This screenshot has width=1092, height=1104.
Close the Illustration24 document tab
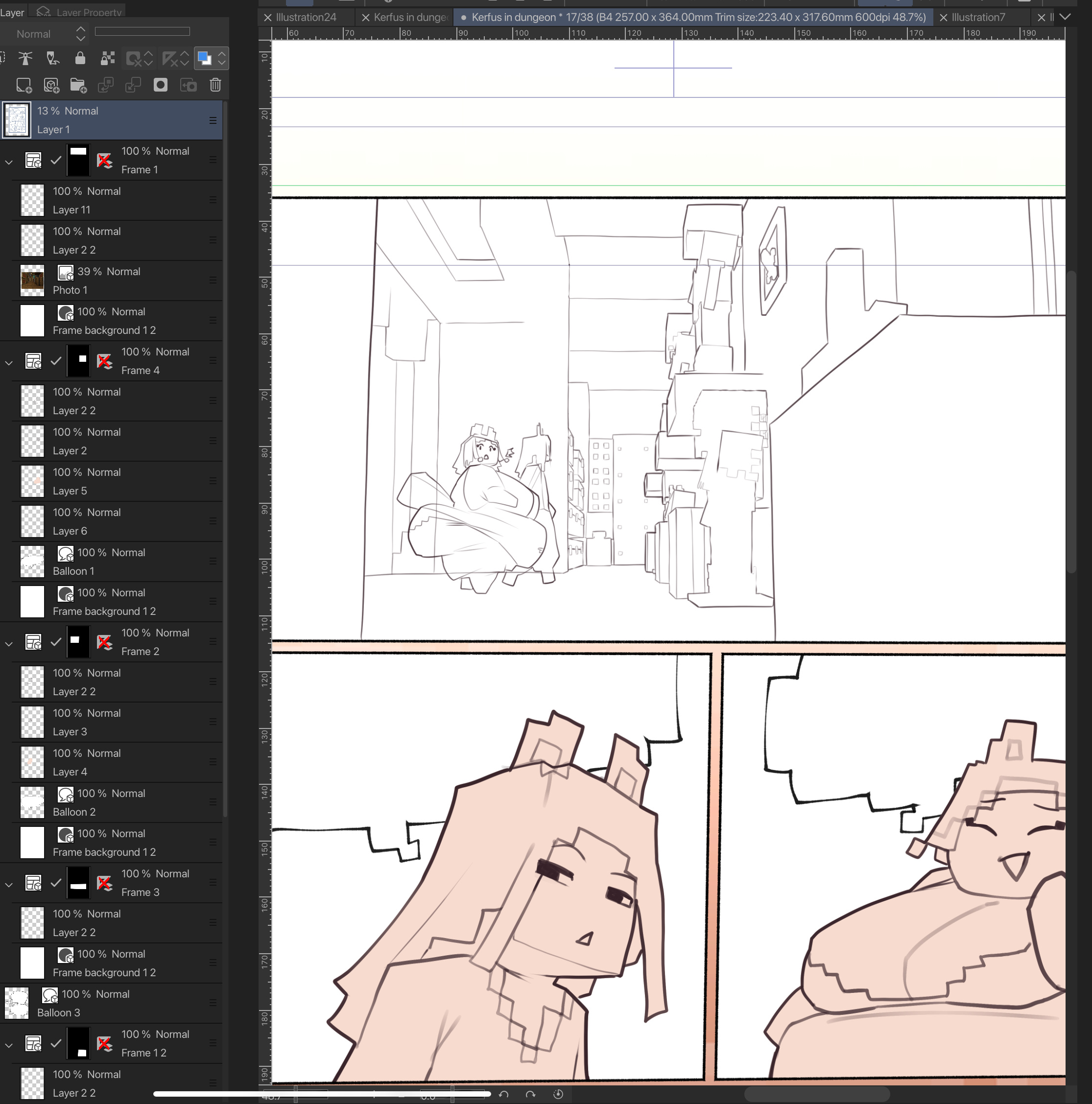[267, 17]
